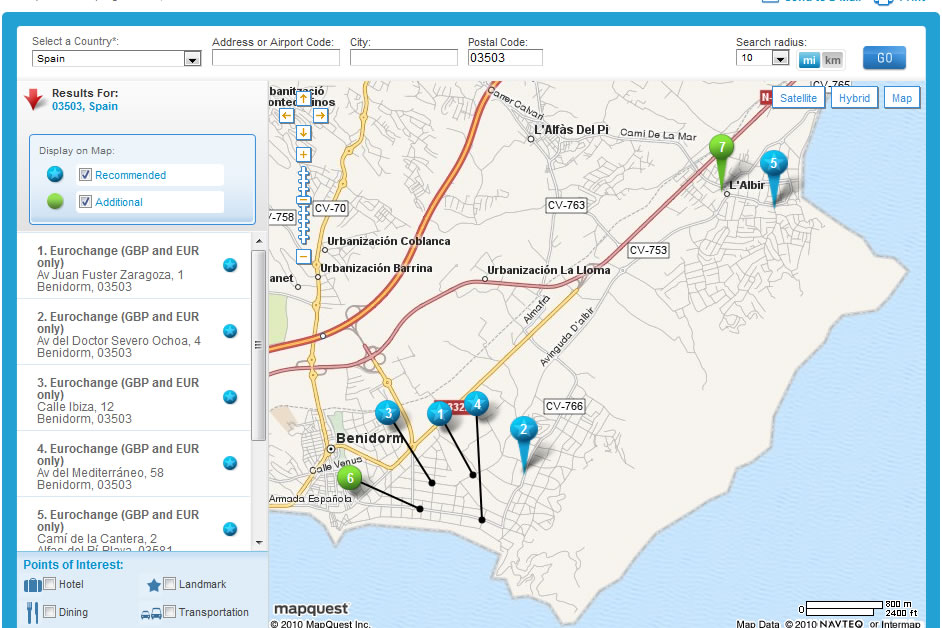This screenshot has width=942, height=628.
Task: Select blue map marker number 5
Action: [774, 163]
